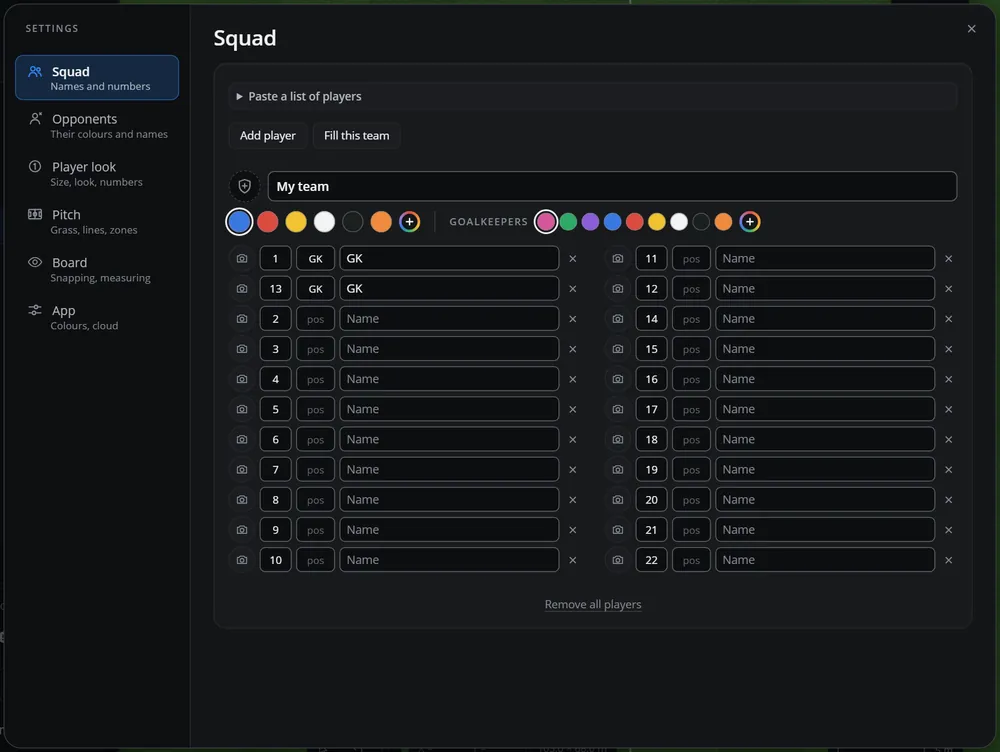Add a custom team colour
The height and width of the screenshot is (752, 1000).
coord(409,222)
